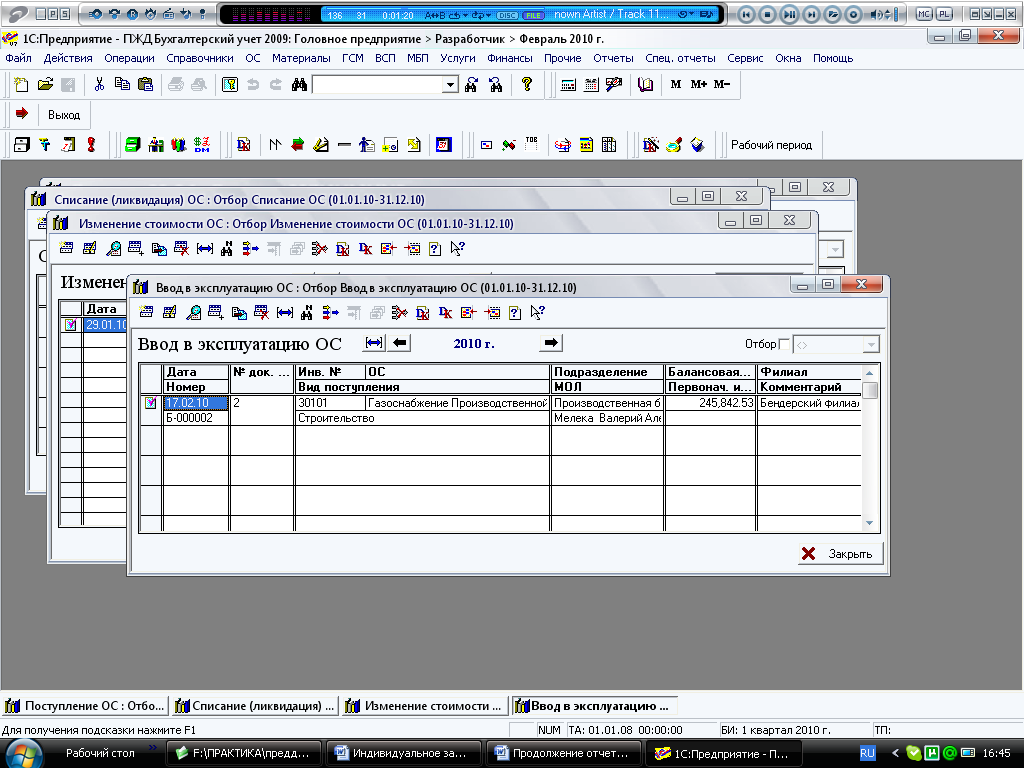The image size is (1024, 768).
Task: Click the Строительство cell
Action: (x=422, y=418)
